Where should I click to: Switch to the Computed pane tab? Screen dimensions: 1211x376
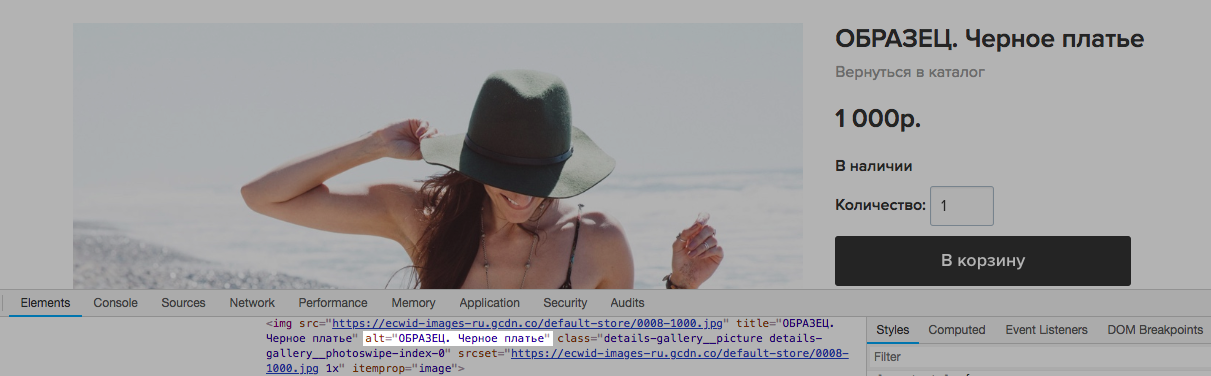point(957,330)
